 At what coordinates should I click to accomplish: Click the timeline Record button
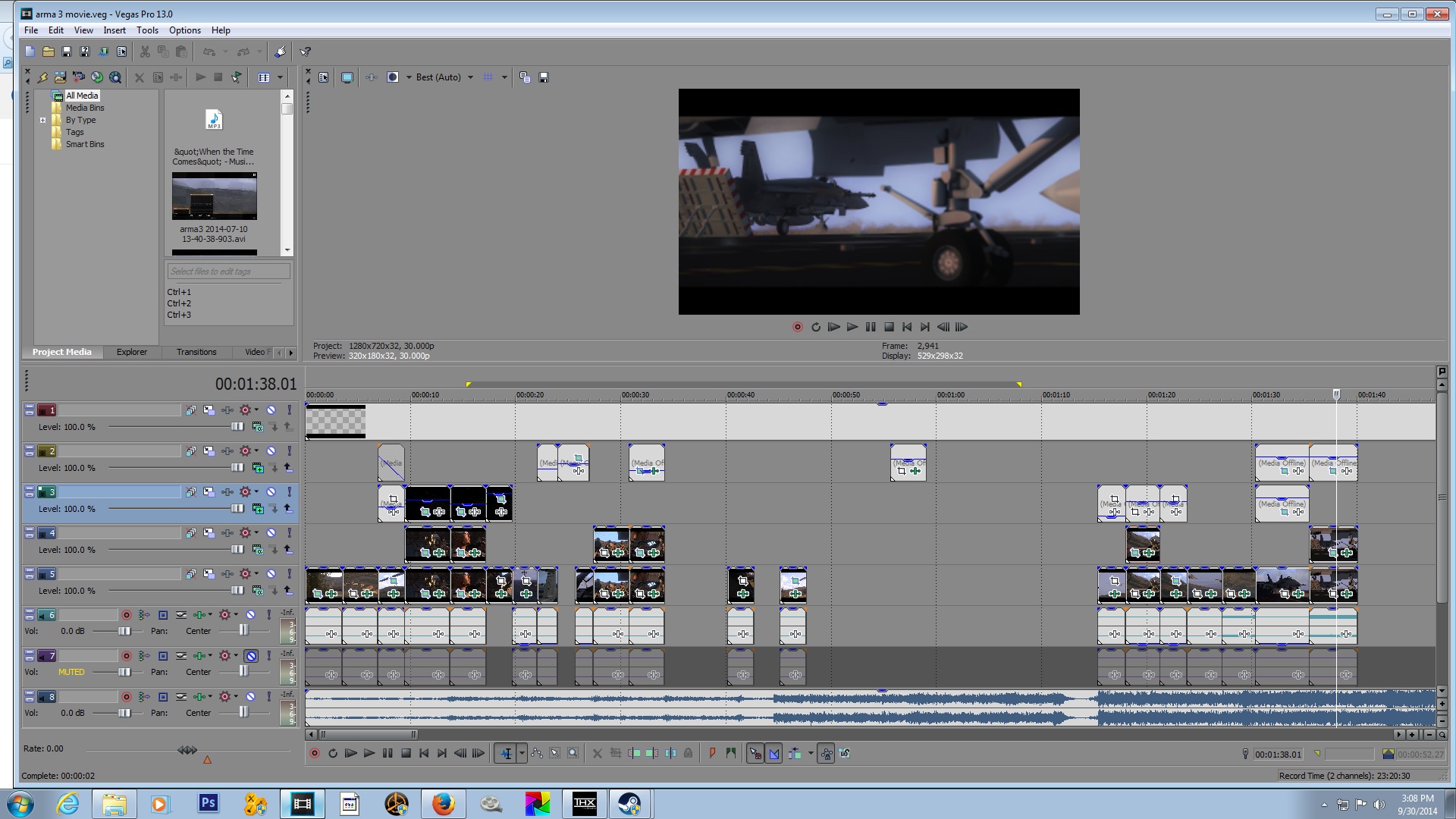coord(315,753)
